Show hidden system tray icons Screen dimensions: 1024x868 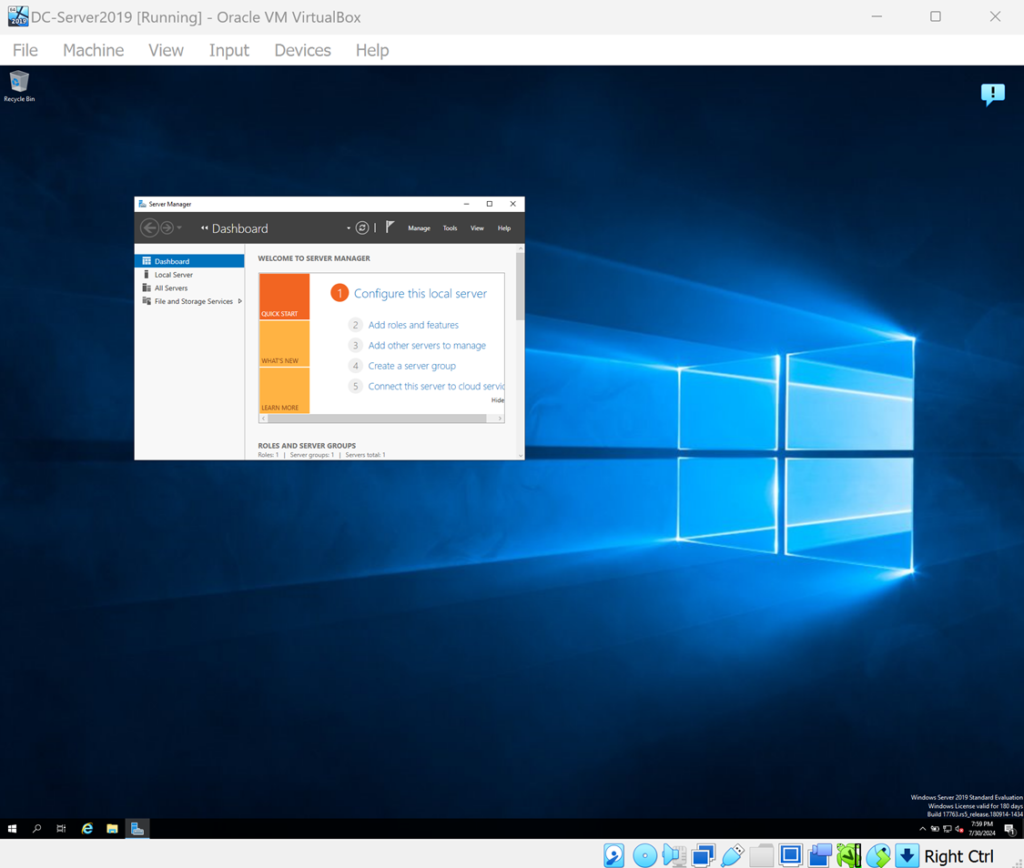pos(922,829)
